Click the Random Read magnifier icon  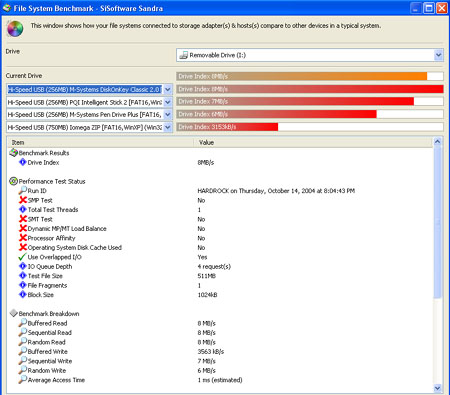tap(22, 342)
